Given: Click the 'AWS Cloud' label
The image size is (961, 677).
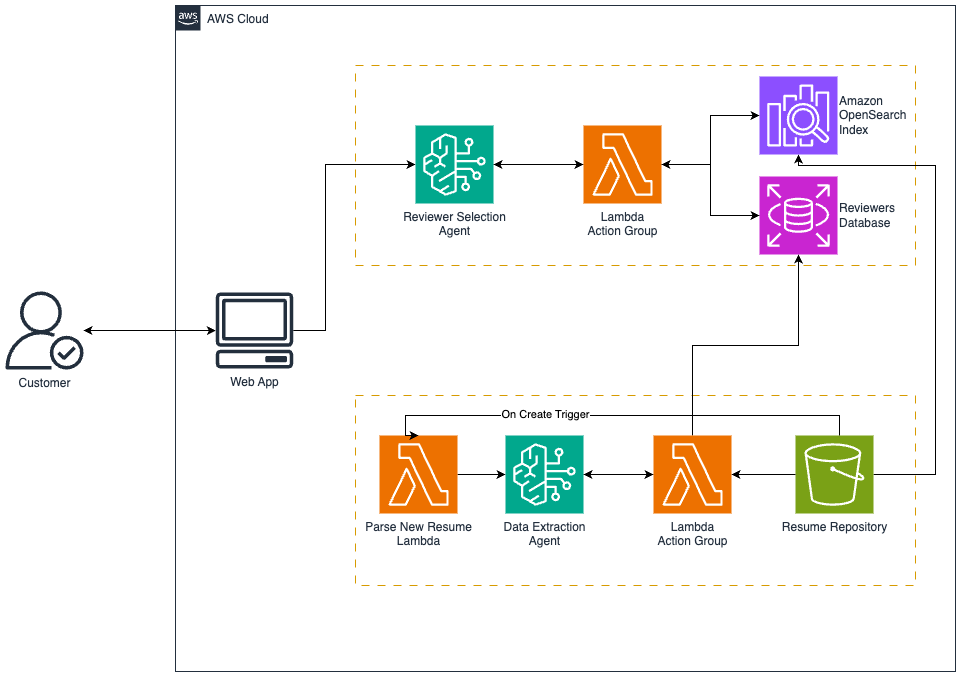Looking at the screenshot, I should pos(238,19).
